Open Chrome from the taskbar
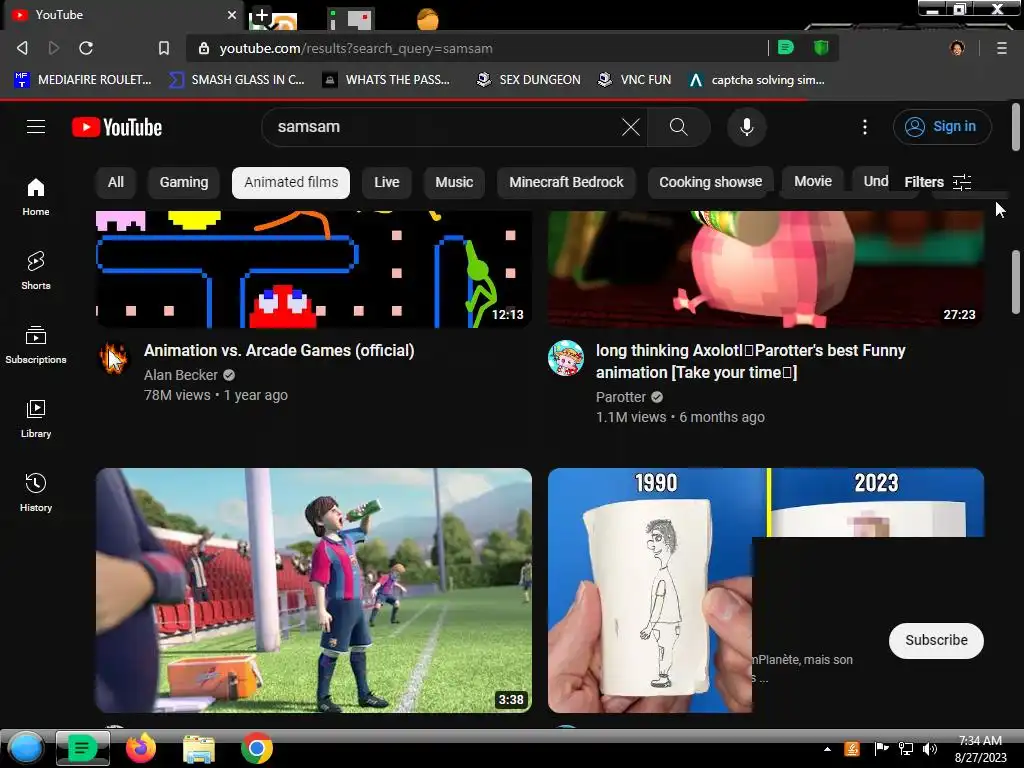This screenshot has width=1024, height=768. tap(257, 748)
